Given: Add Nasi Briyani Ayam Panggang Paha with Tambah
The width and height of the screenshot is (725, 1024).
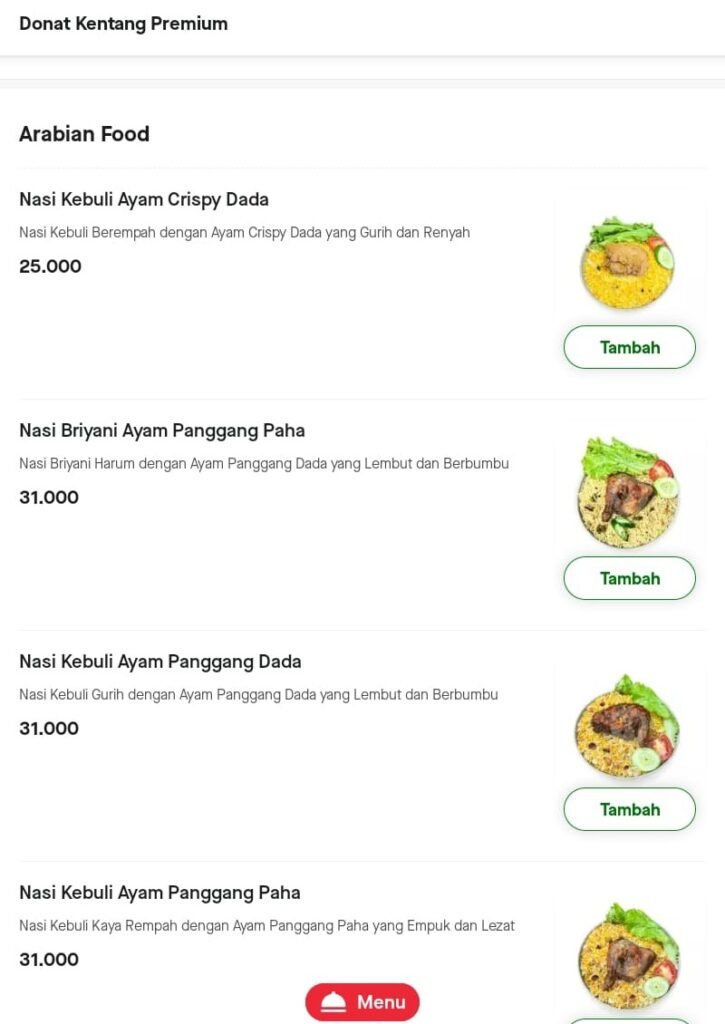Looking at the screenshot, I should (630, 578).
